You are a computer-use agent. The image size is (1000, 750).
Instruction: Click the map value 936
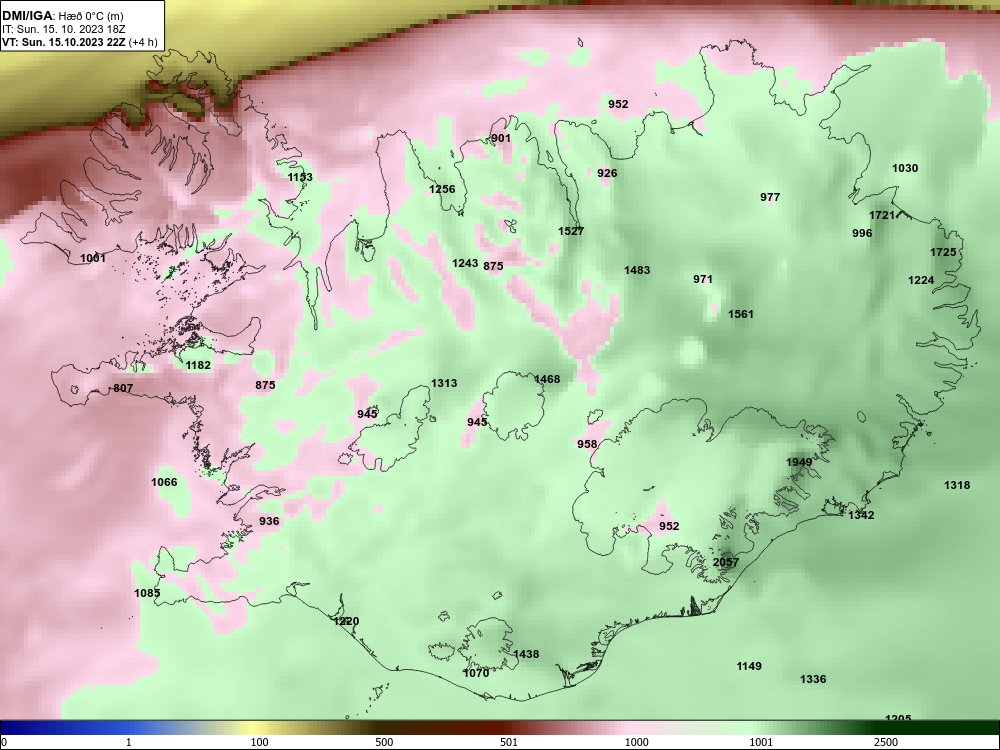(269, 522)
